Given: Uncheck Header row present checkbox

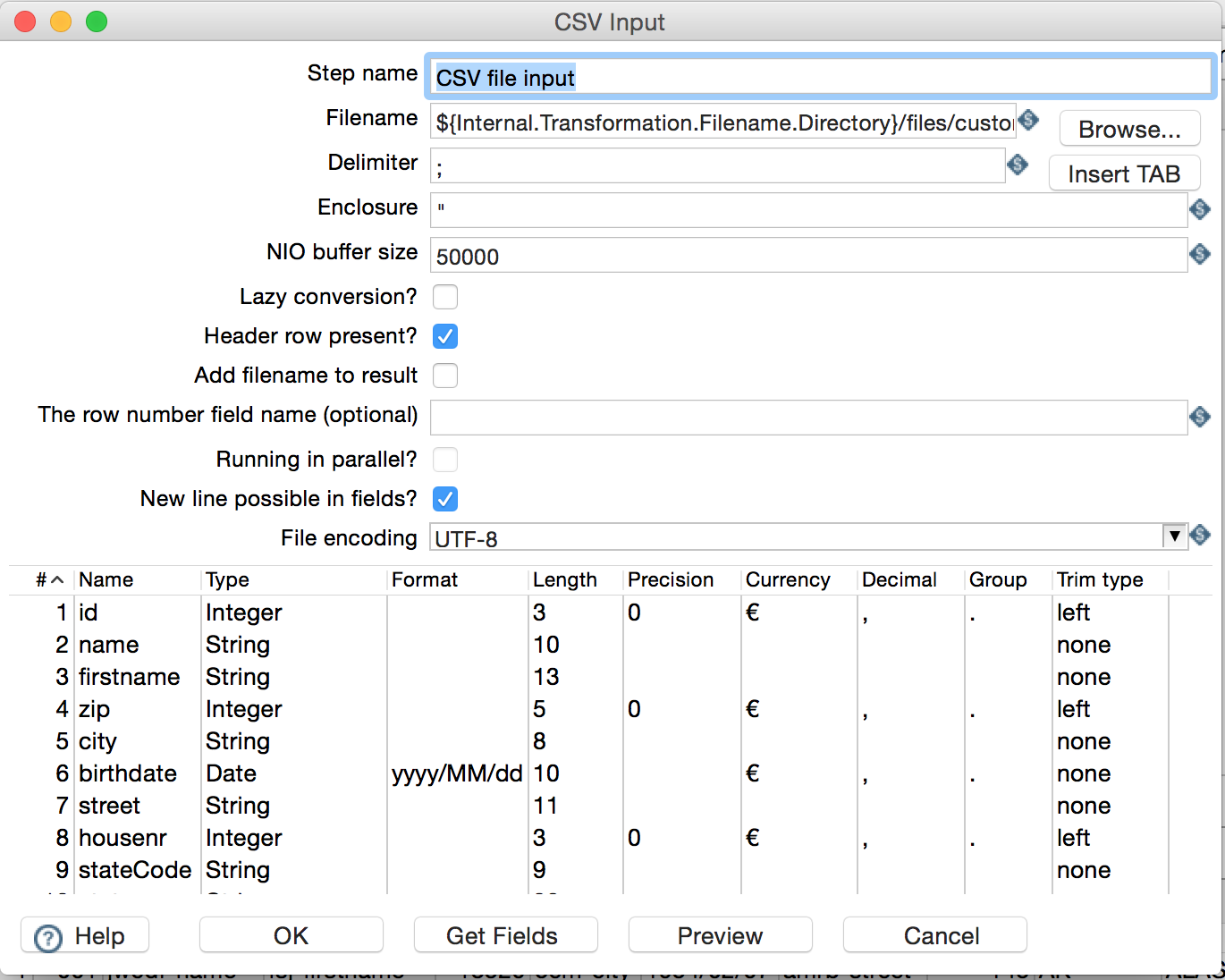Looking at the screenshot, I should (x=445, y=336).
